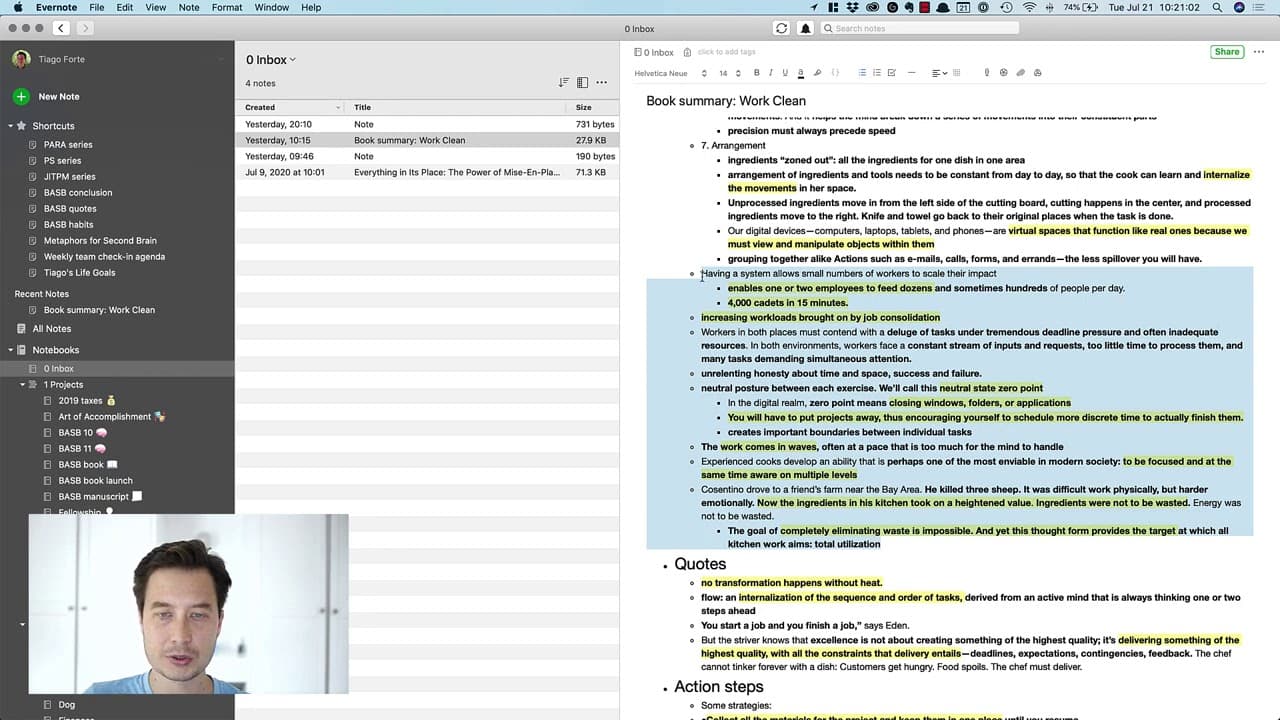The height and width of the screenshot is (720, 1280).
Task: Insert a bulleted list
Action: pos(863,73)
